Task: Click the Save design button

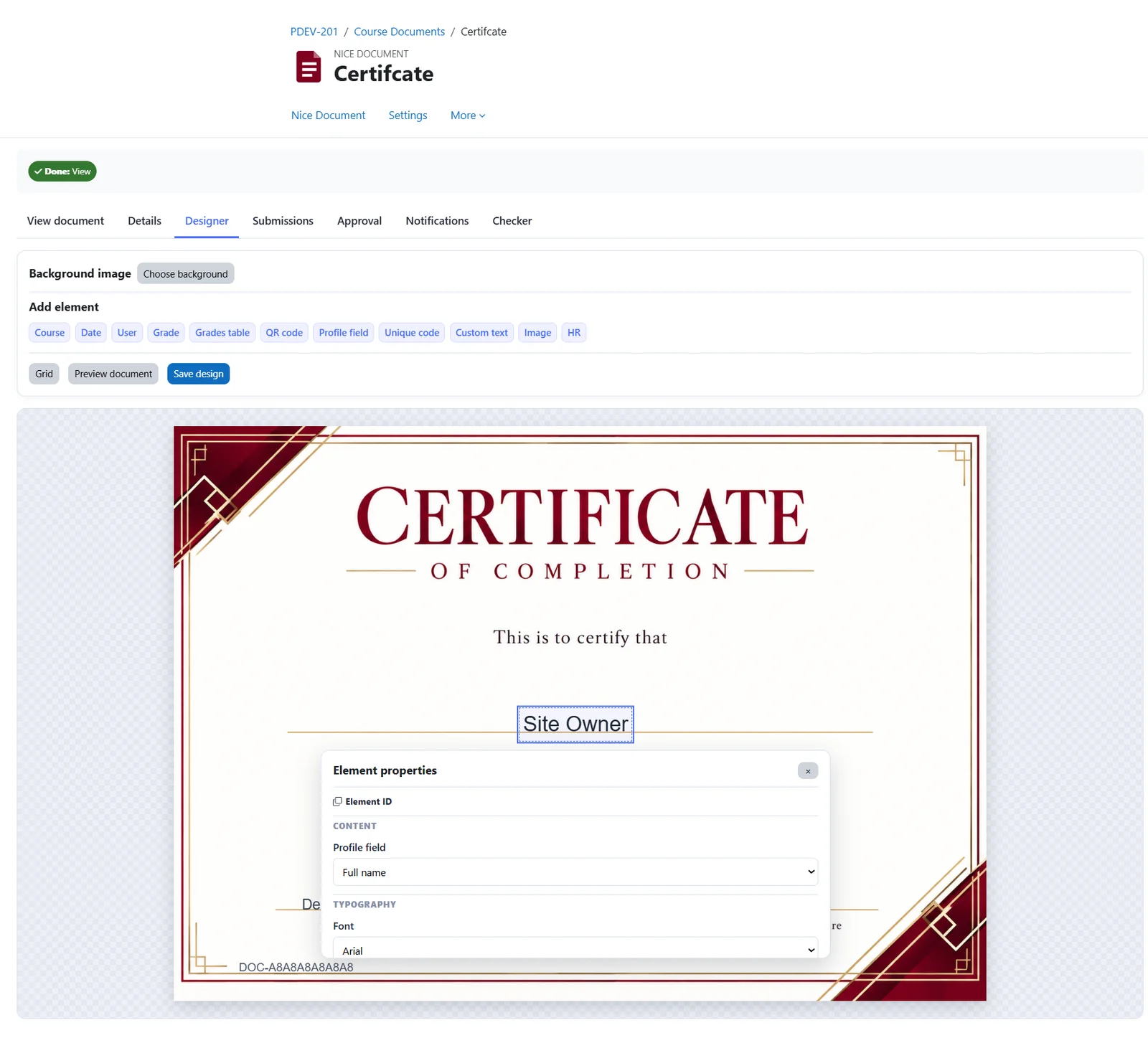Action: 199,374
